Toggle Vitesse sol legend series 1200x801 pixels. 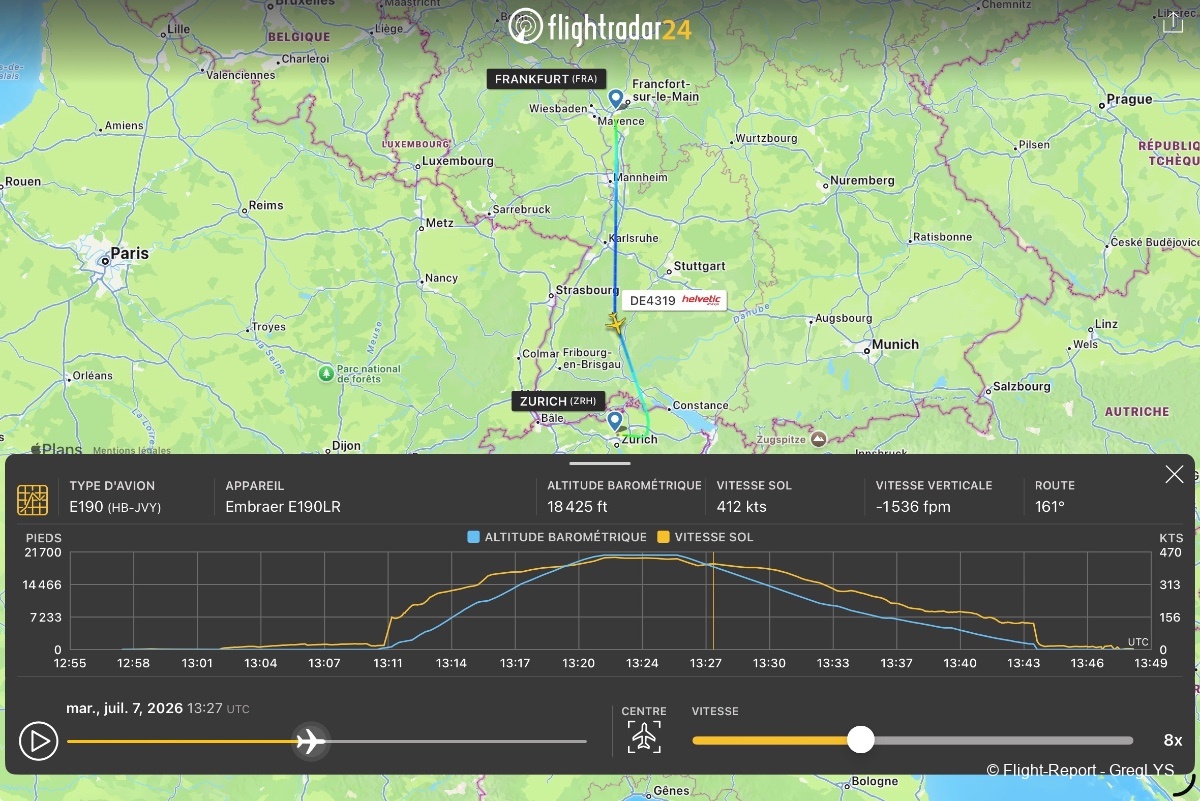click(705, 537)
